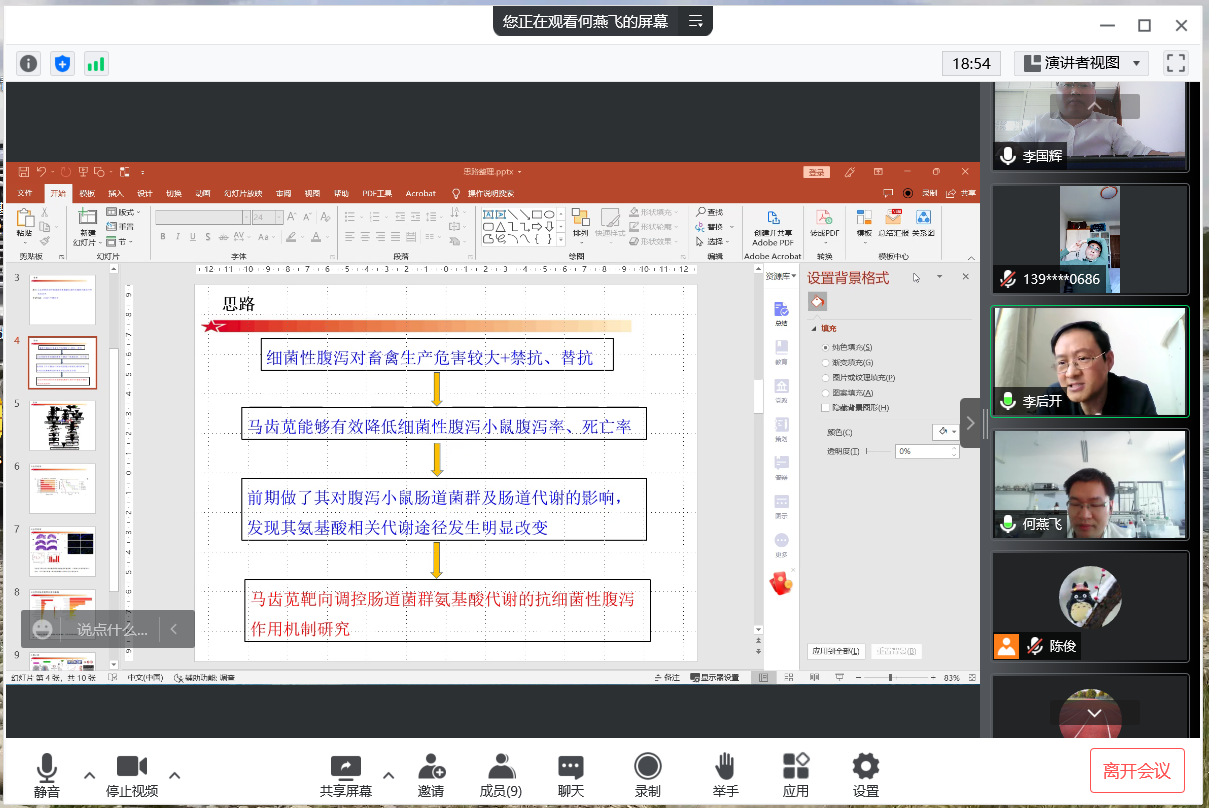Screen dimensions: 1209x808
Task: Open the 应用 apps icon
Action: point(796,774)
